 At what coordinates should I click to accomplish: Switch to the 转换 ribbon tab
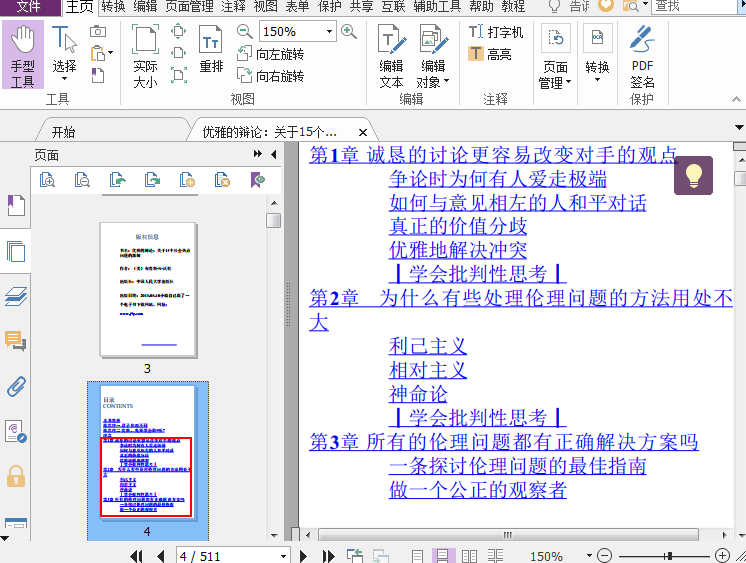click(113, 6)
